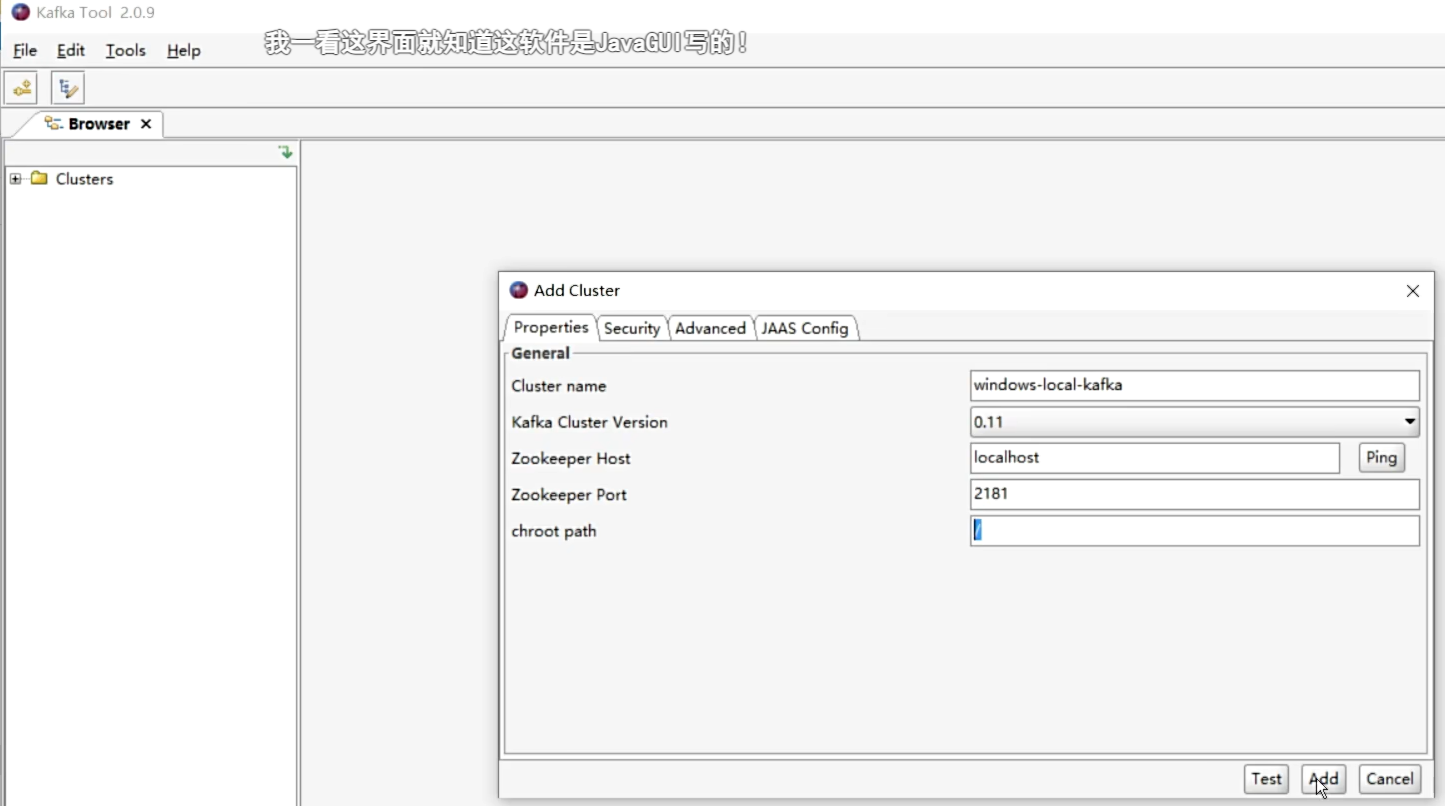Close the Browser tab
Screen dimensions: 1445x806
click(x=146, y=124)
